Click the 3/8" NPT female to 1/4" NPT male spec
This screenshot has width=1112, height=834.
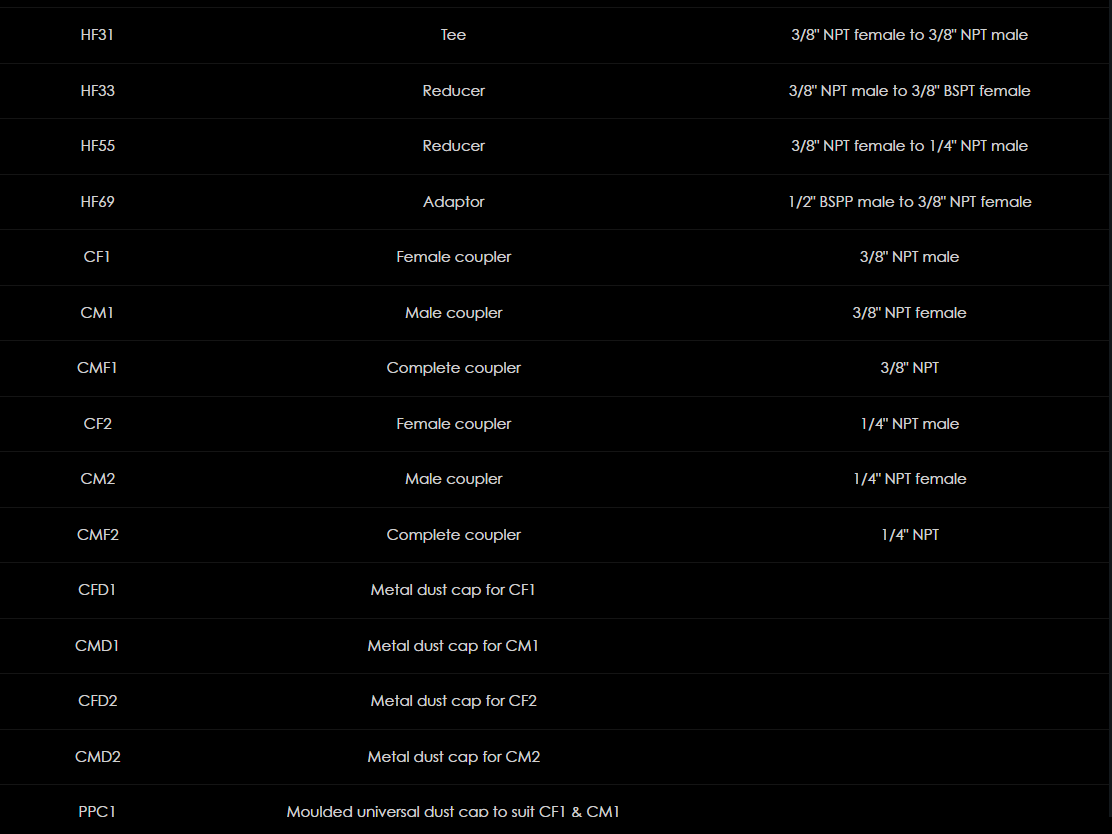909,146
